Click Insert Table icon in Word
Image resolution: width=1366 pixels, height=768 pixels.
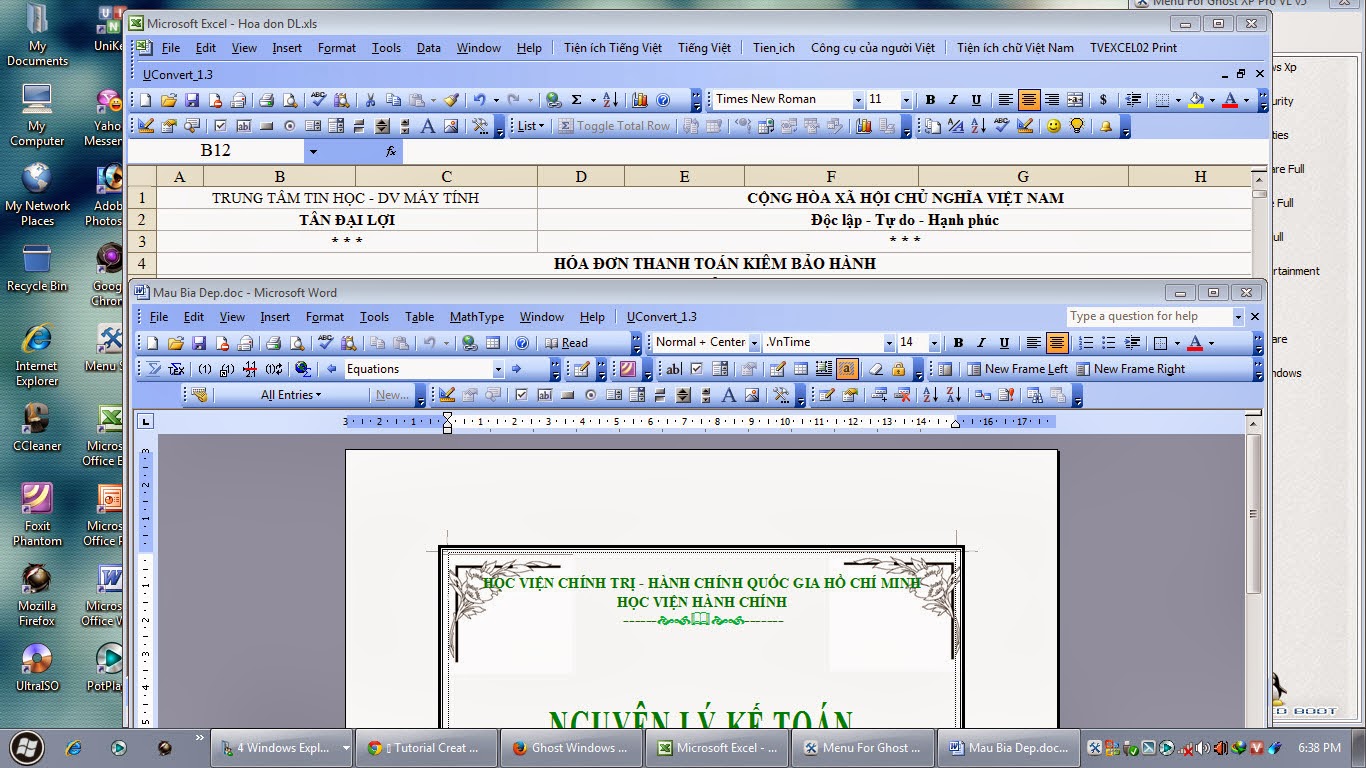(x=493, y=343)
